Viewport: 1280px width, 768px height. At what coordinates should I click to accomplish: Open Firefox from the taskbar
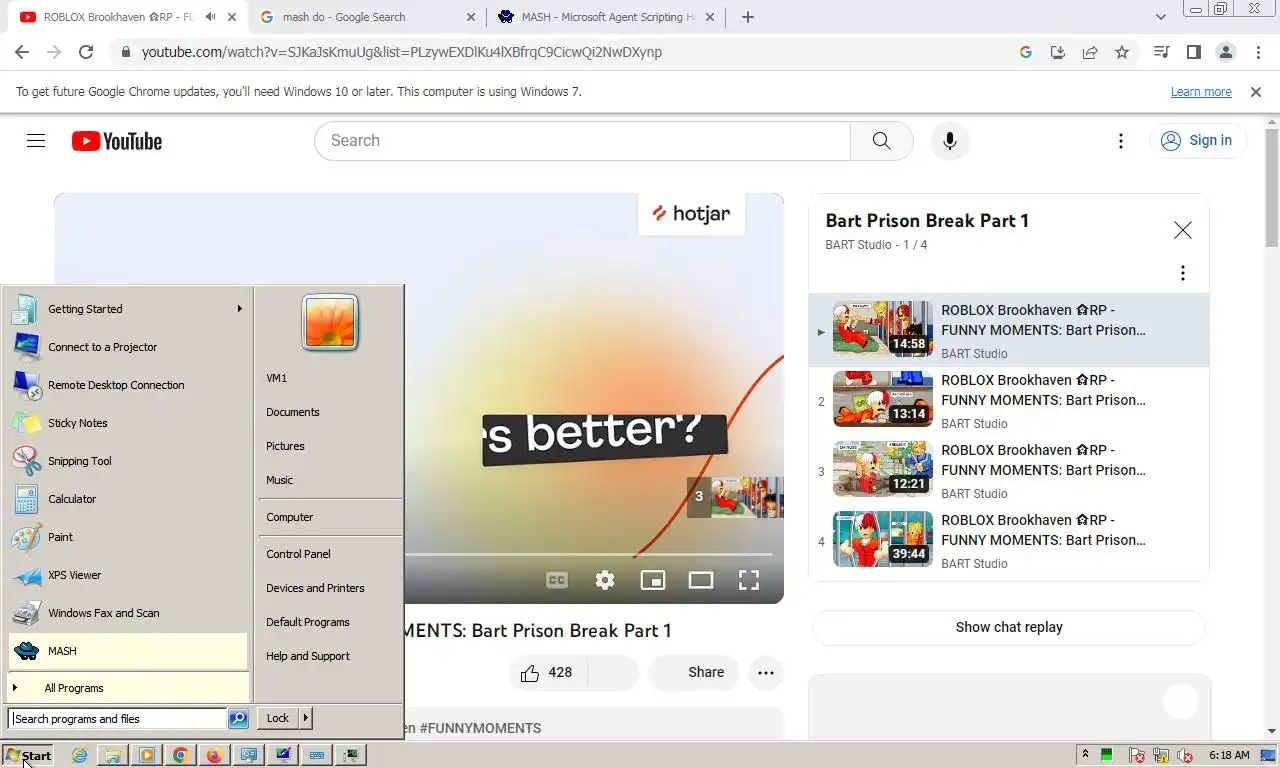[x=214, y=755]
